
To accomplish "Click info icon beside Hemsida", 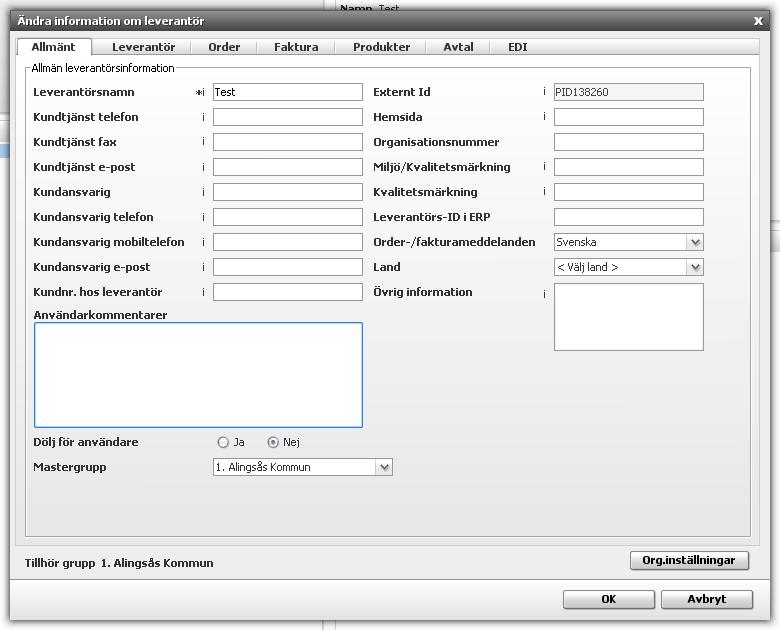I will 544,116.
